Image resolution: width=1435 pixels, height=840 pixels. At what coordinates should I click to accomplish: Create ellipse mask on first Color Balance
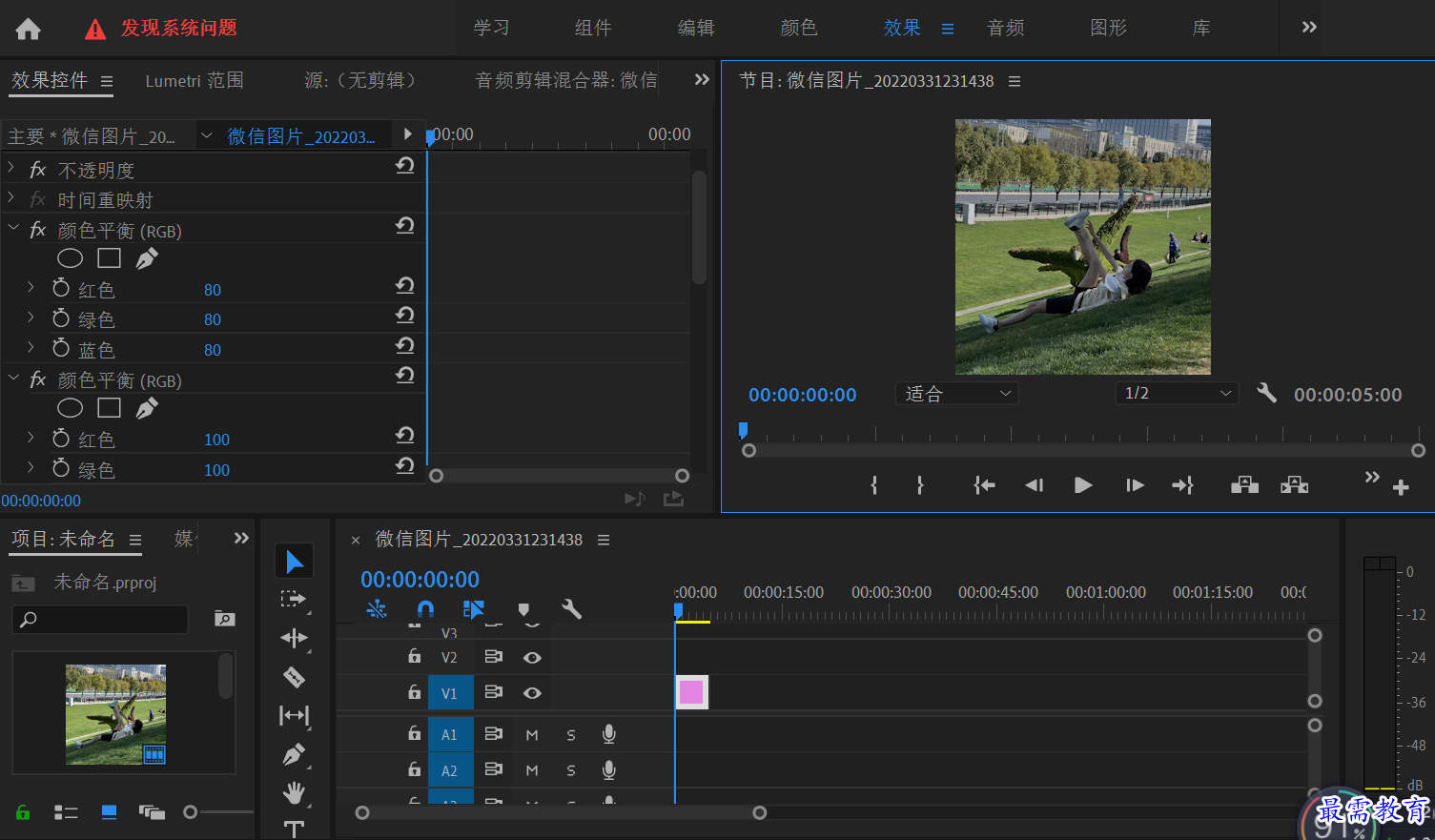(x=71, y=258)
